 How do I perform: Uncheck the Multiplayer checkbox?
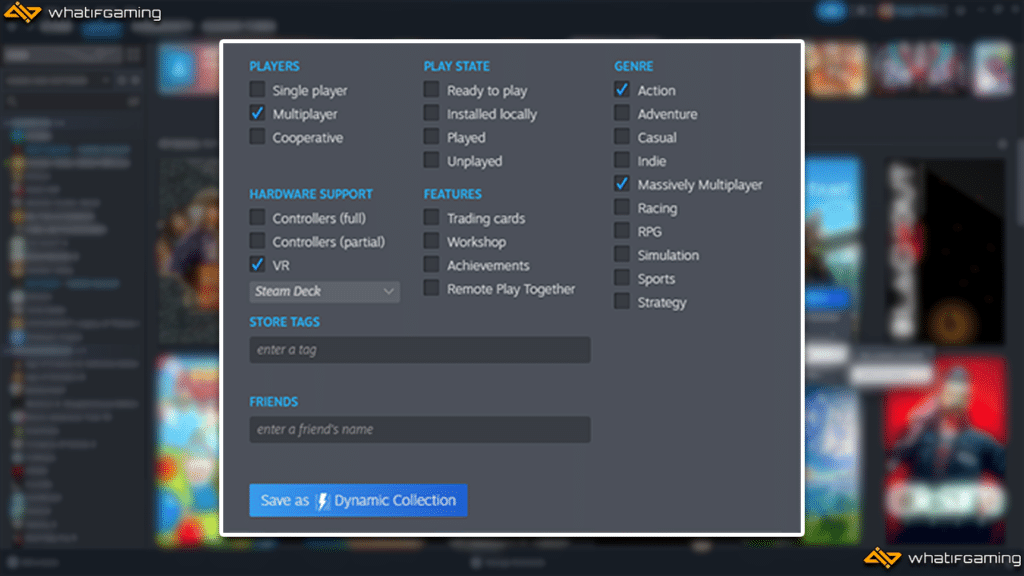click(x=258, y=114)
